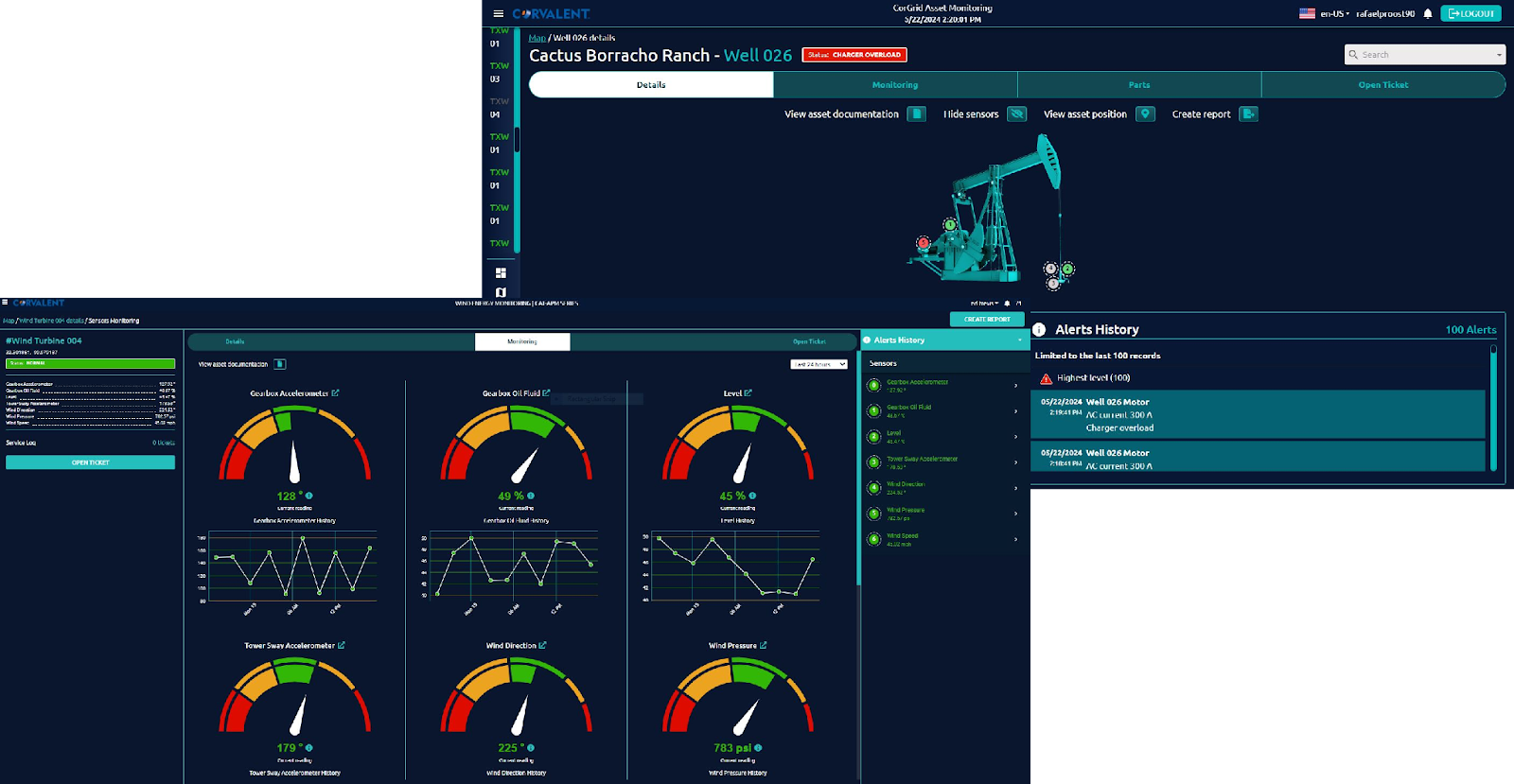Click the green NORMAL status bar for Wind Turbine 004

click(91, 363)
